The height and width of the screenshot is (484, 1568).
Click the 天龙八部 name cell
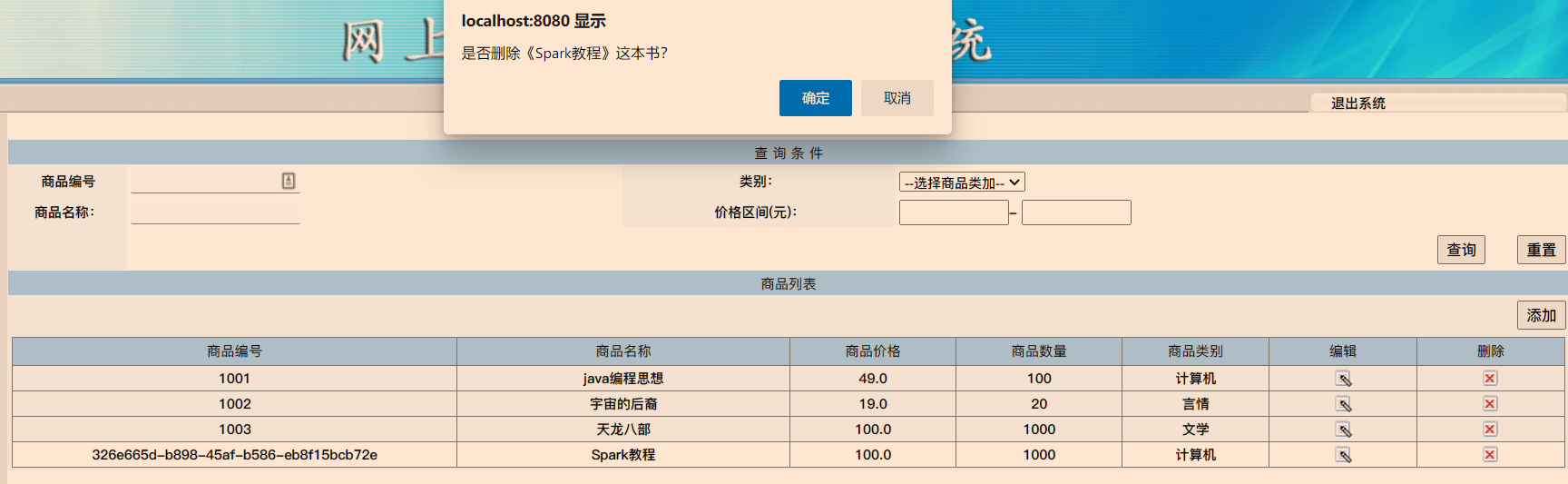click(x=623, y=430)
